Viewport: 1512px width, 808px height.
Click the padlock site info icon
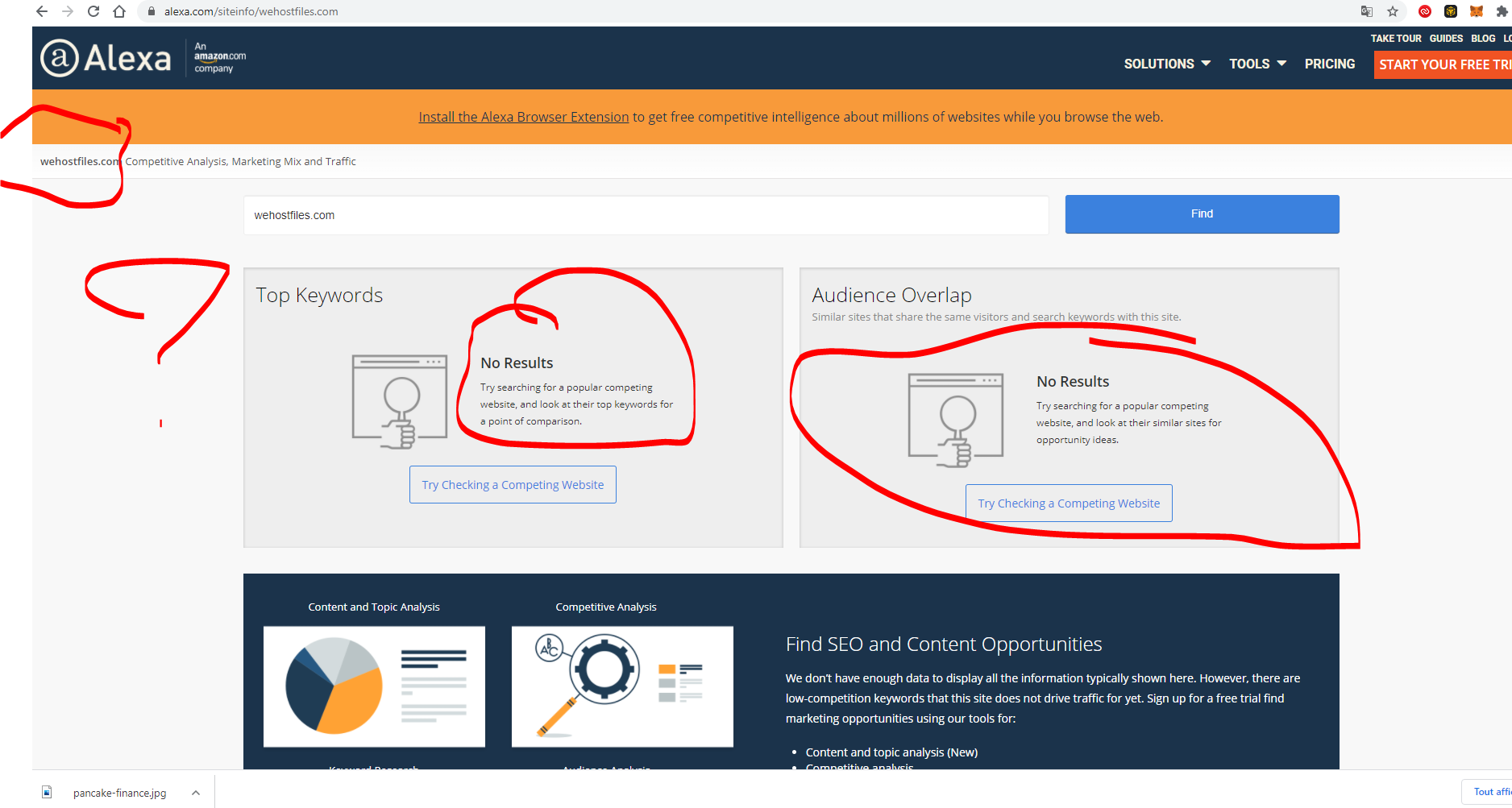151,11
